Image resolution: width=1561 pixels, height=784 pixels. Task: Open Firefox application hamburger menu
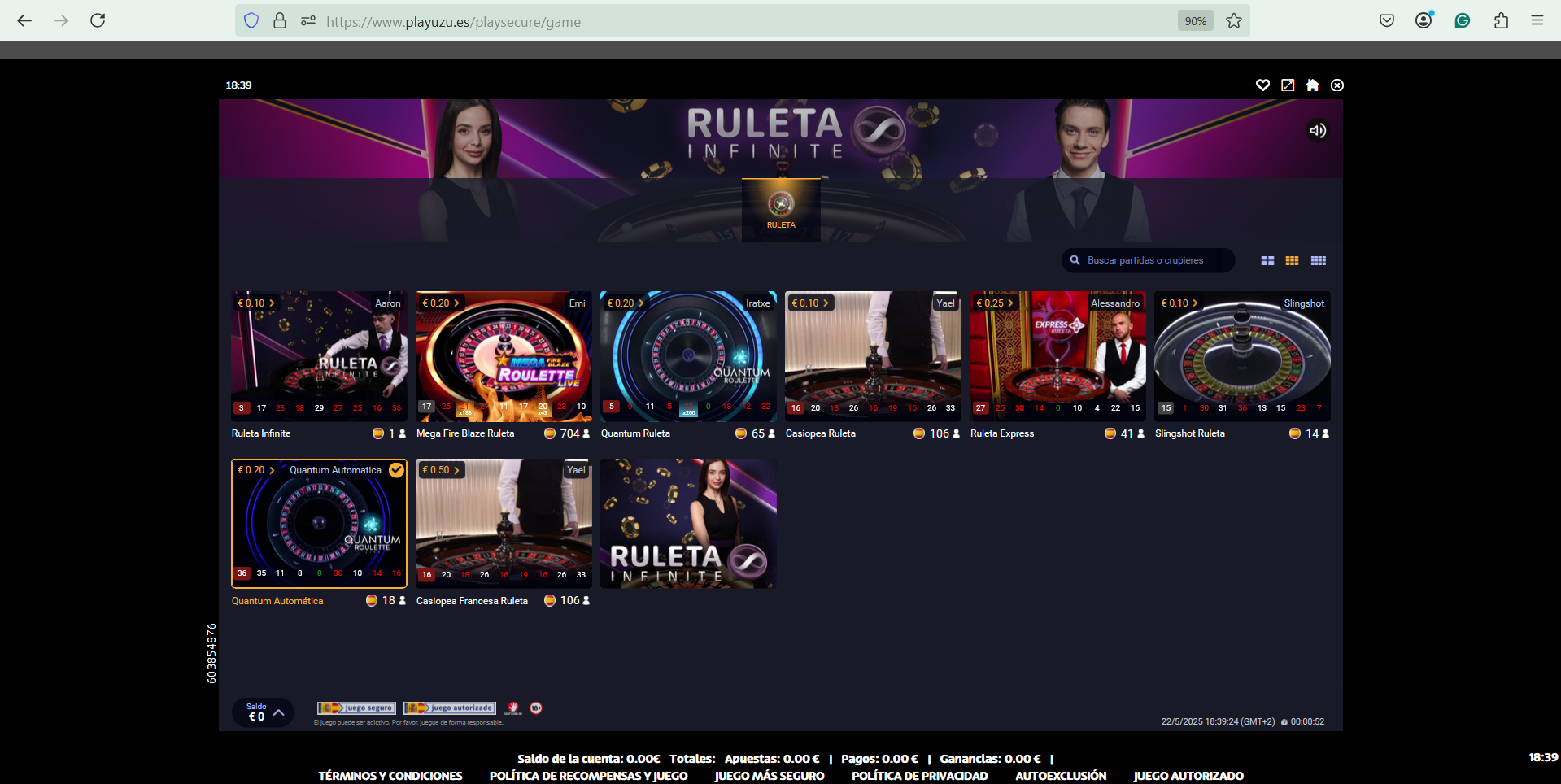pyautogui.click(x=1537, y=20)
